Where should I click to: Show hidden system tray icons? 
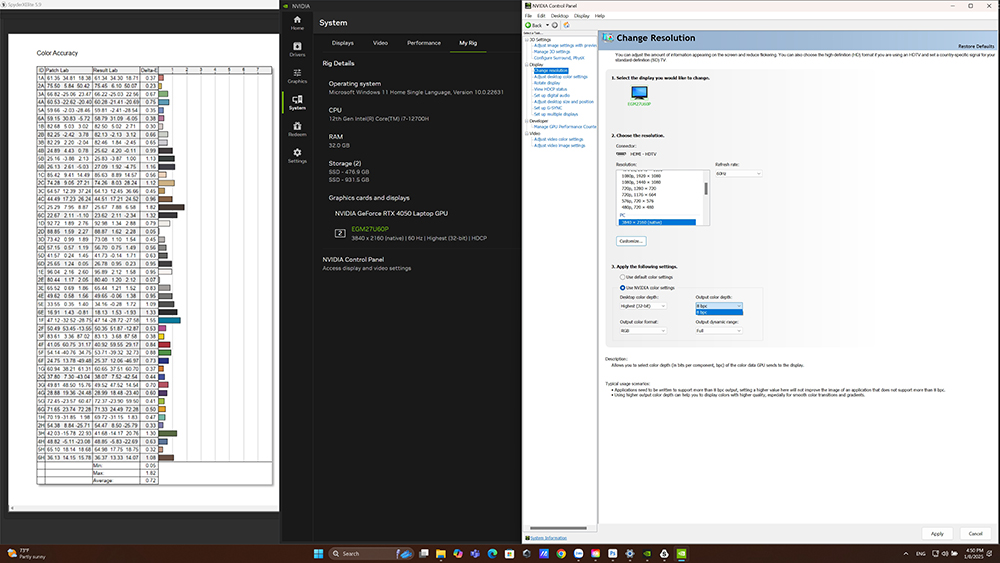(906, 553)
